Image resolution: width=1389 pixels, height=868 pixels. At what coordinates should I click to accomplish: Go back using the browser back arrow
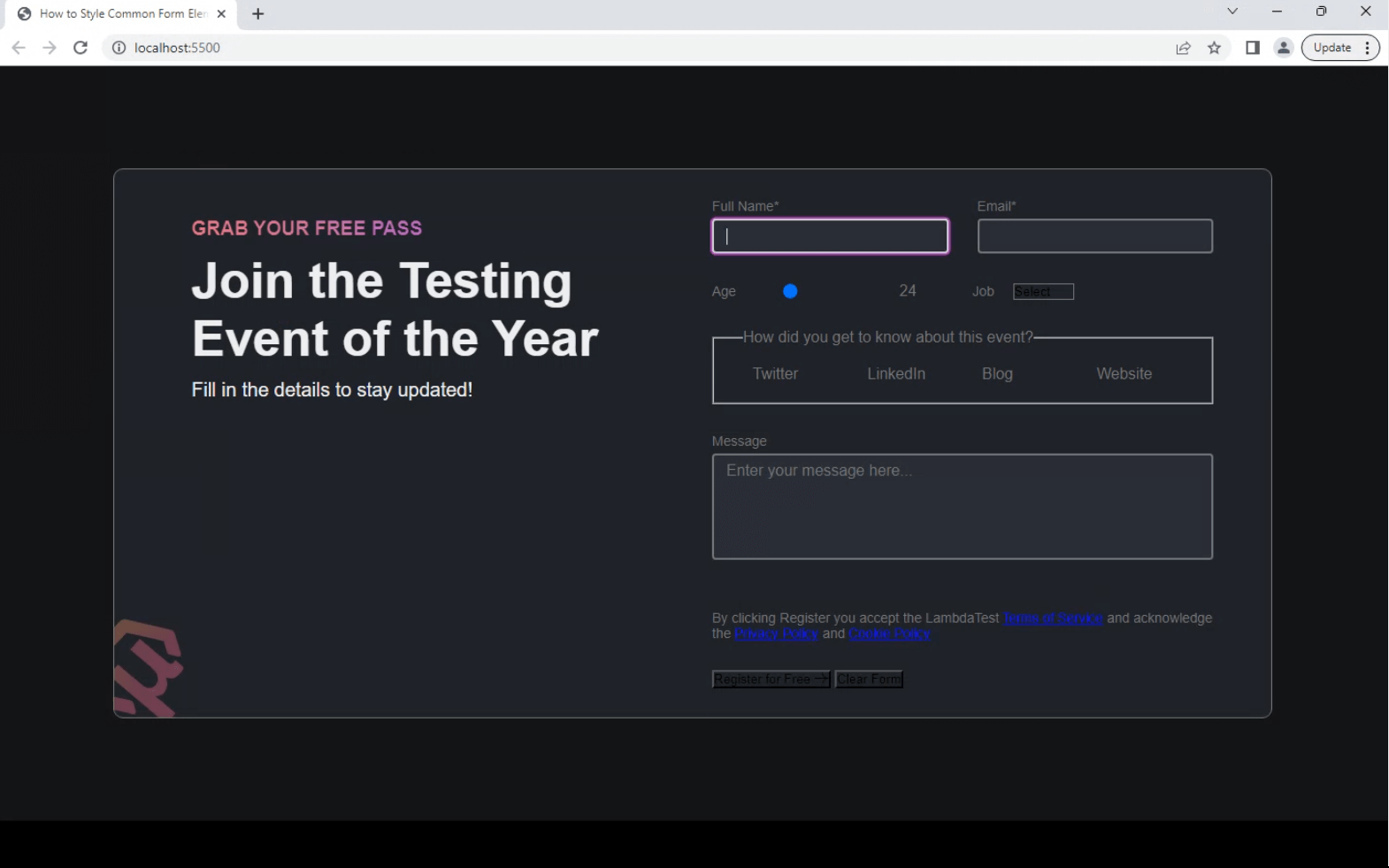pyautogui.click(x=19, y=48)
